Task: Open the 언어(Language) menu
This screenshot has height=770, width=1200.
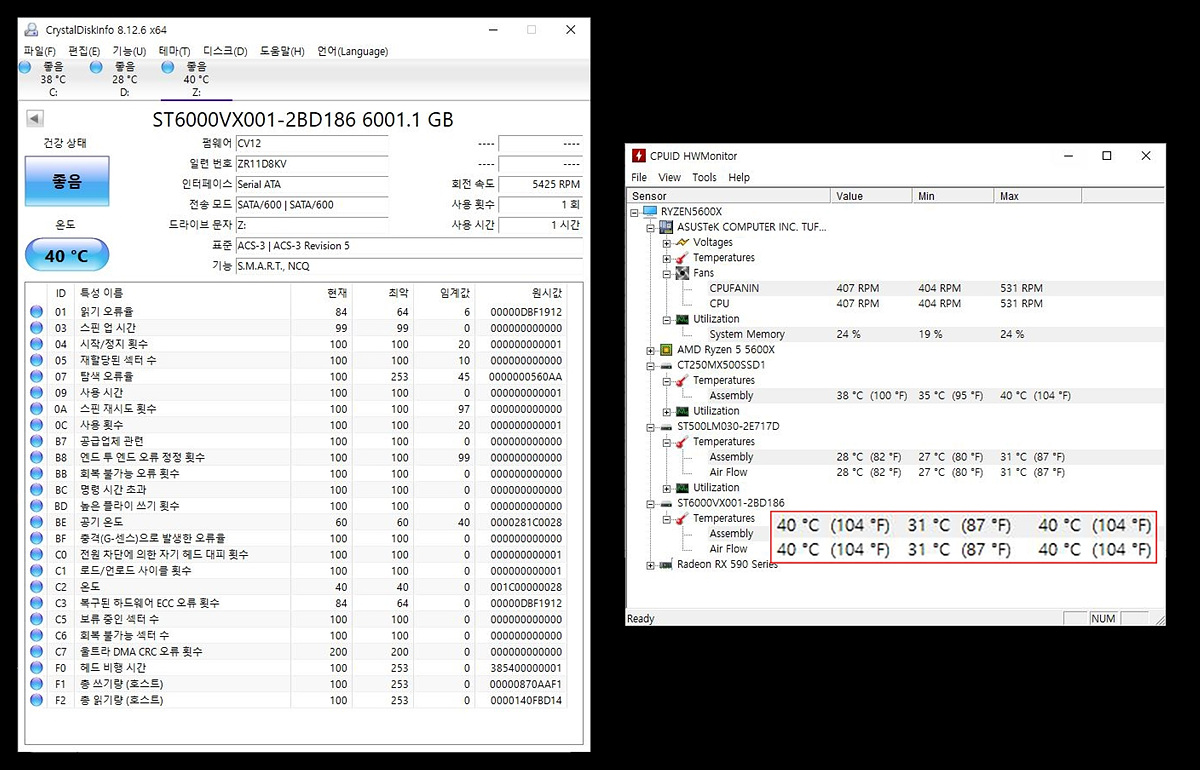Action: [x=352, y=51]
